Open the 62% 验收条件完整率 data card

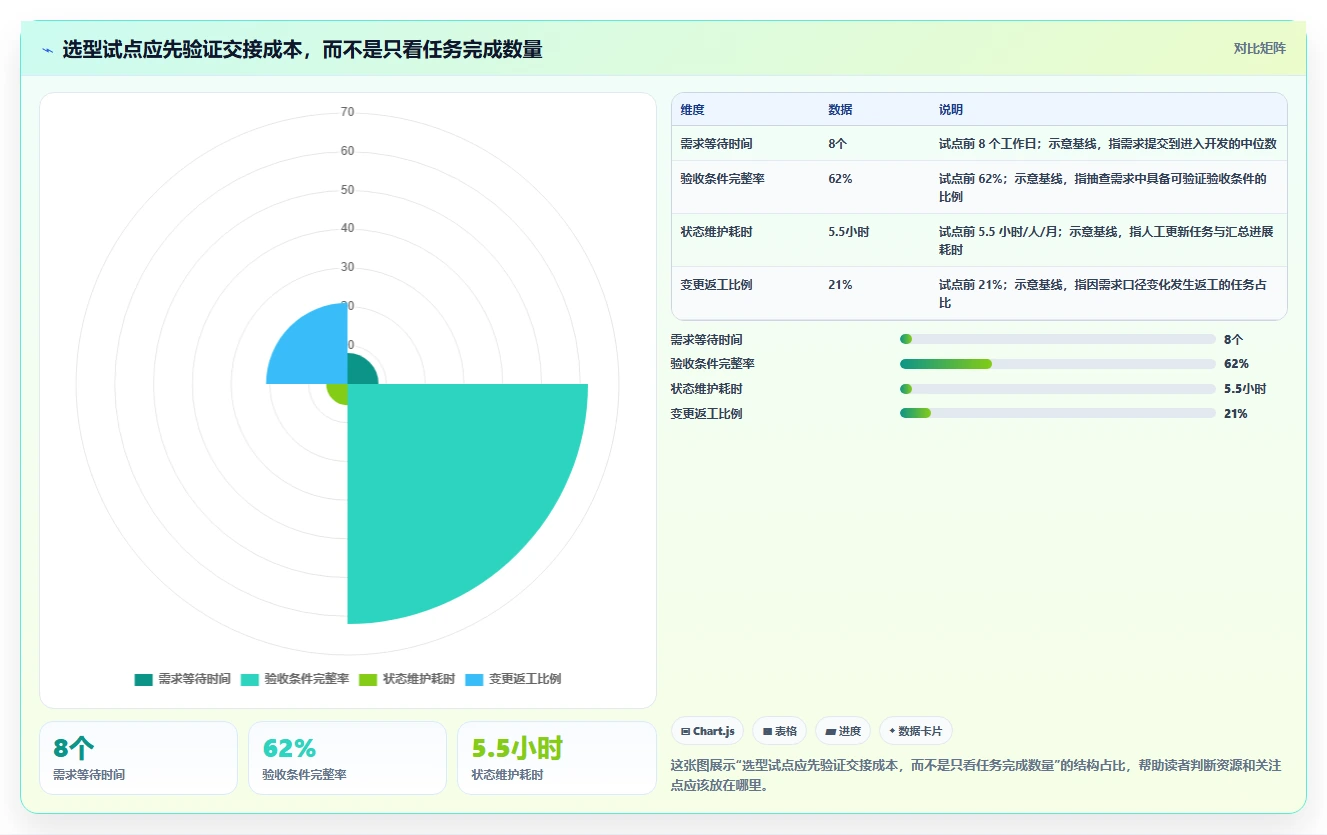pos(347,758)
